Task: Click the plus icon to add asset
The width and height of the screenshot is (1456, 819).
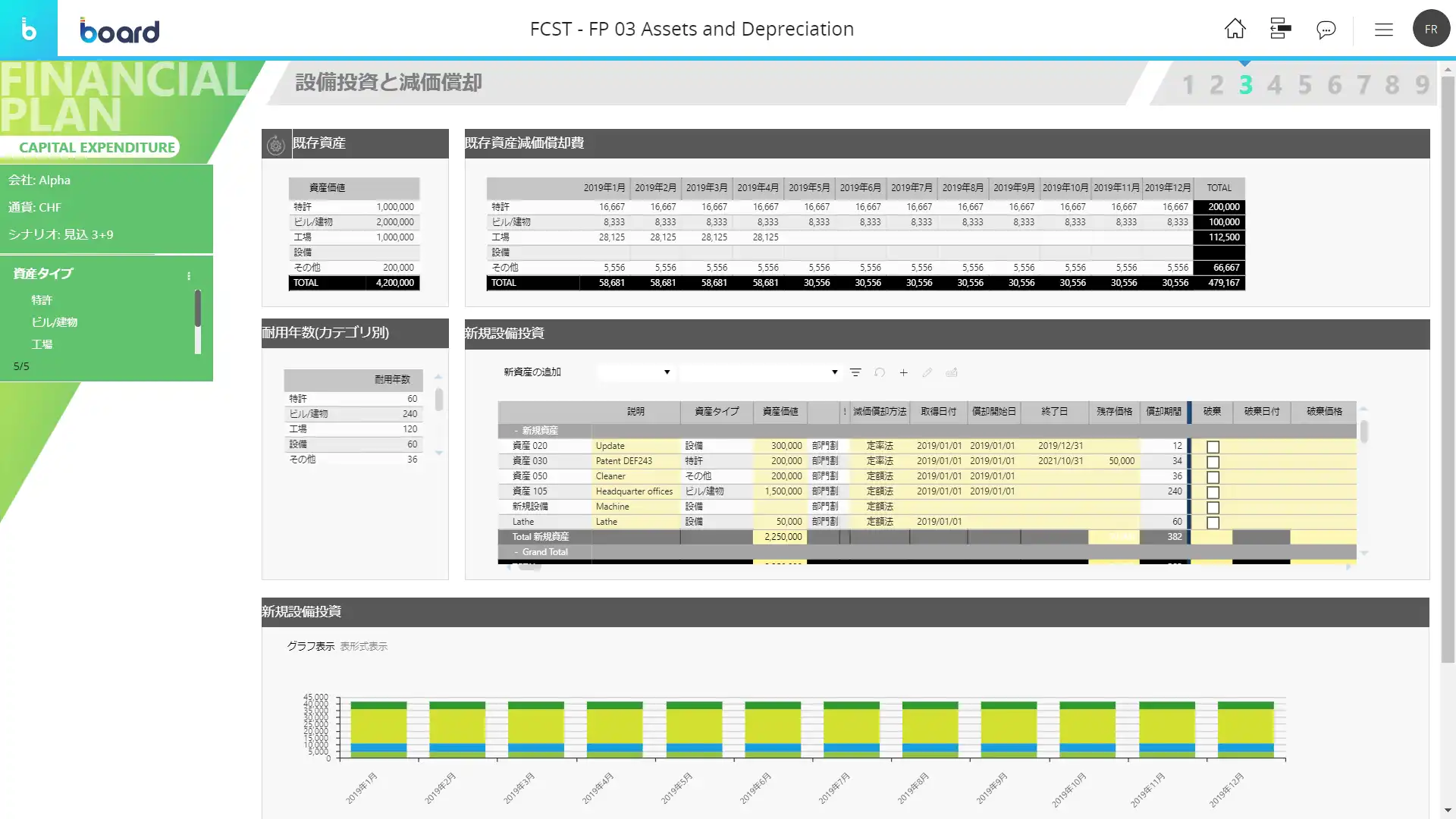Action: [903, 372]
